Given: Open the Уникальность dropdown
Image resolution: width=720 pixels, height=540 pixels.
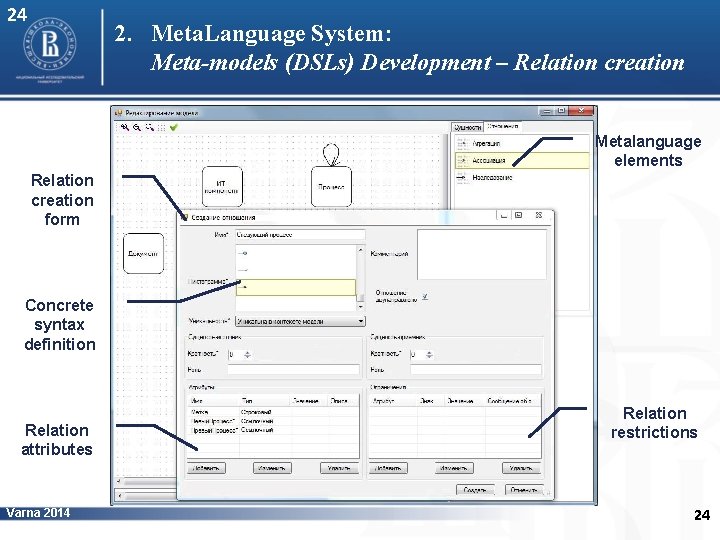Looking at the screenshot, I should 300,321.
